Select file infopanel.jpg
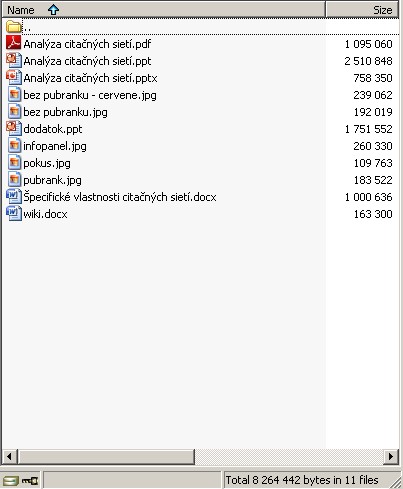Screen dimensions: 403x489 (55, 146)
